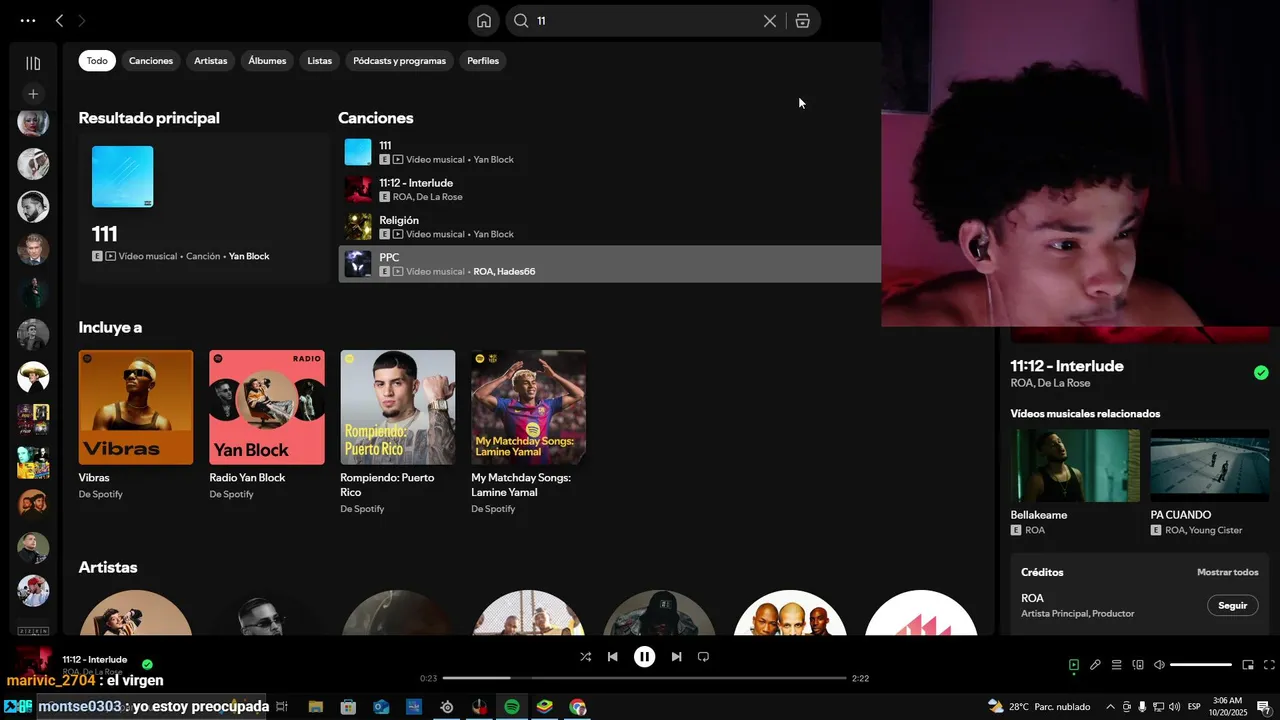This screenshot has width=1280, height=720.
Task: Open the Browse icon beside search
Action: click(802, 21)
